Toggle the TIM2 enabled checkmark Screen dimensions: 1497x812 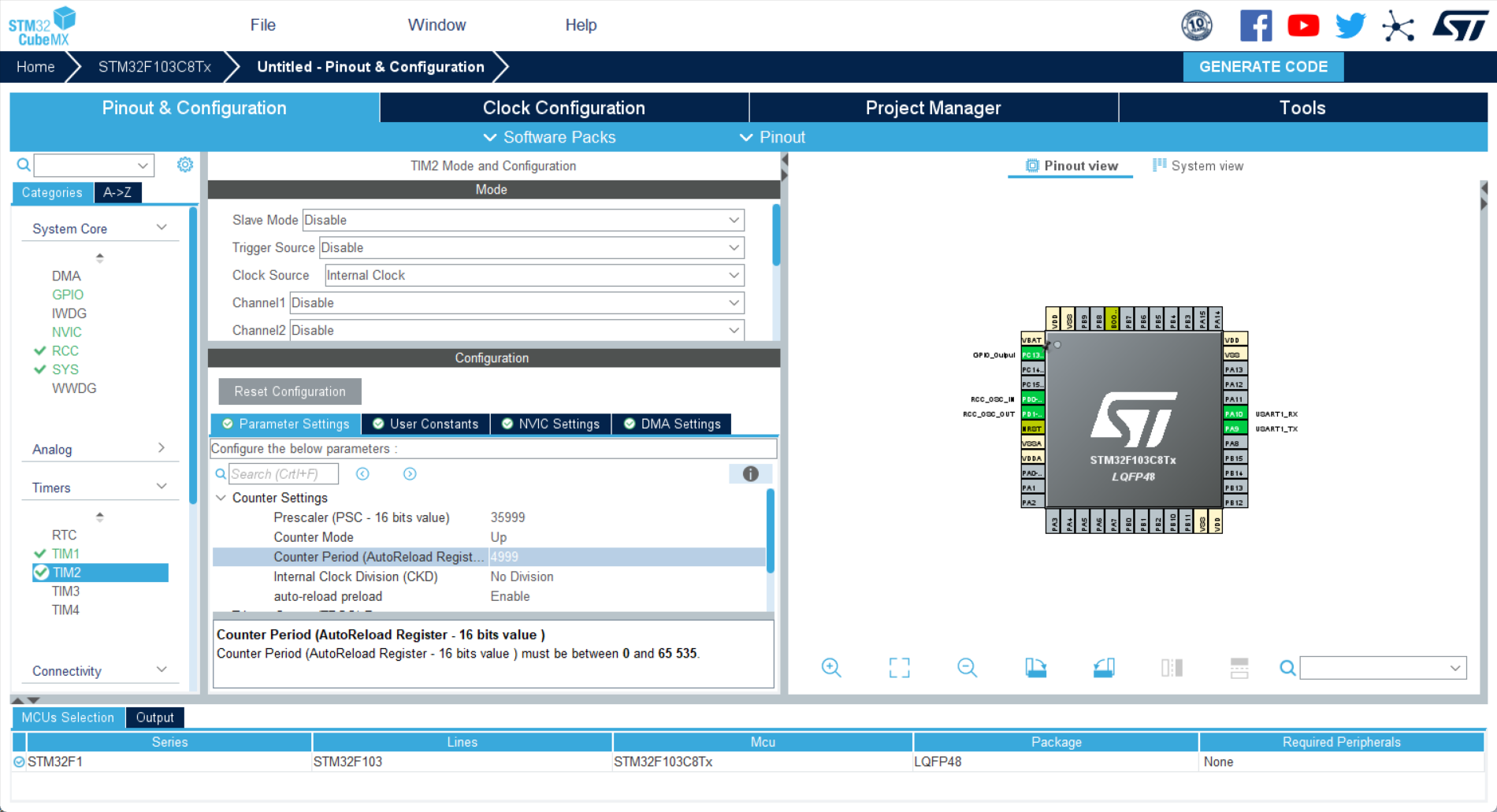41,573
